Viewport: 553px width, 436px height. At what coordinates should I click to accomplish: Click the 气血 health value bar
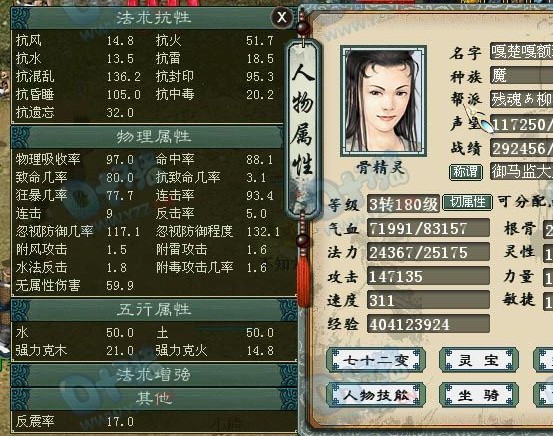428,229
